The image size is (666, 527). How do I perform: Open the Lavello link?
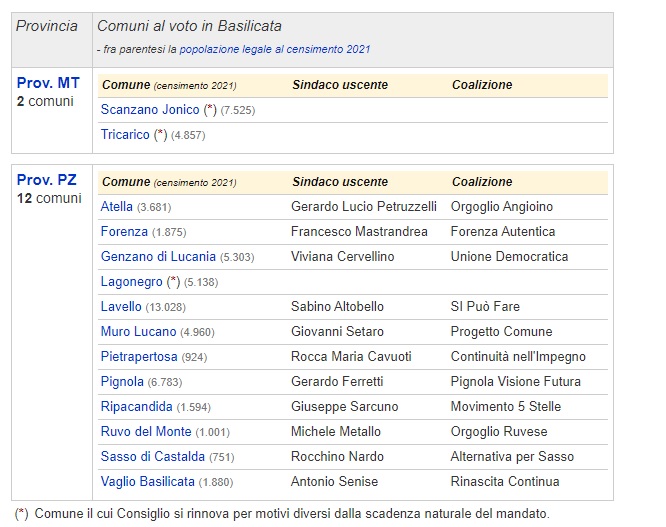[121, 307]
